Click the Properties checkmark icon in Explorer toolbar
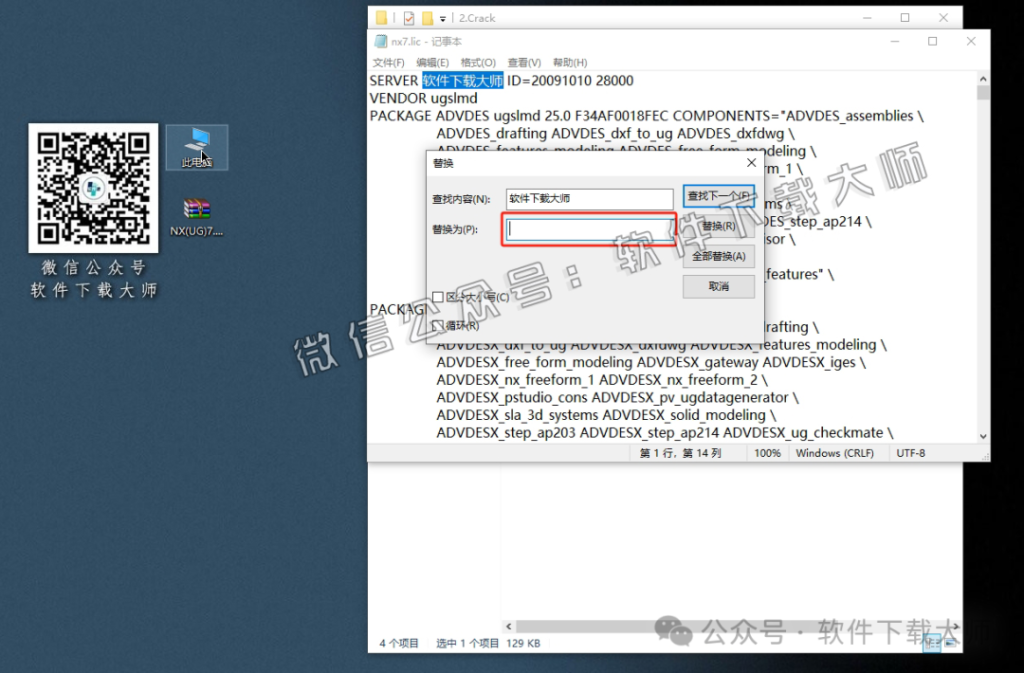 tap(408, 18)
